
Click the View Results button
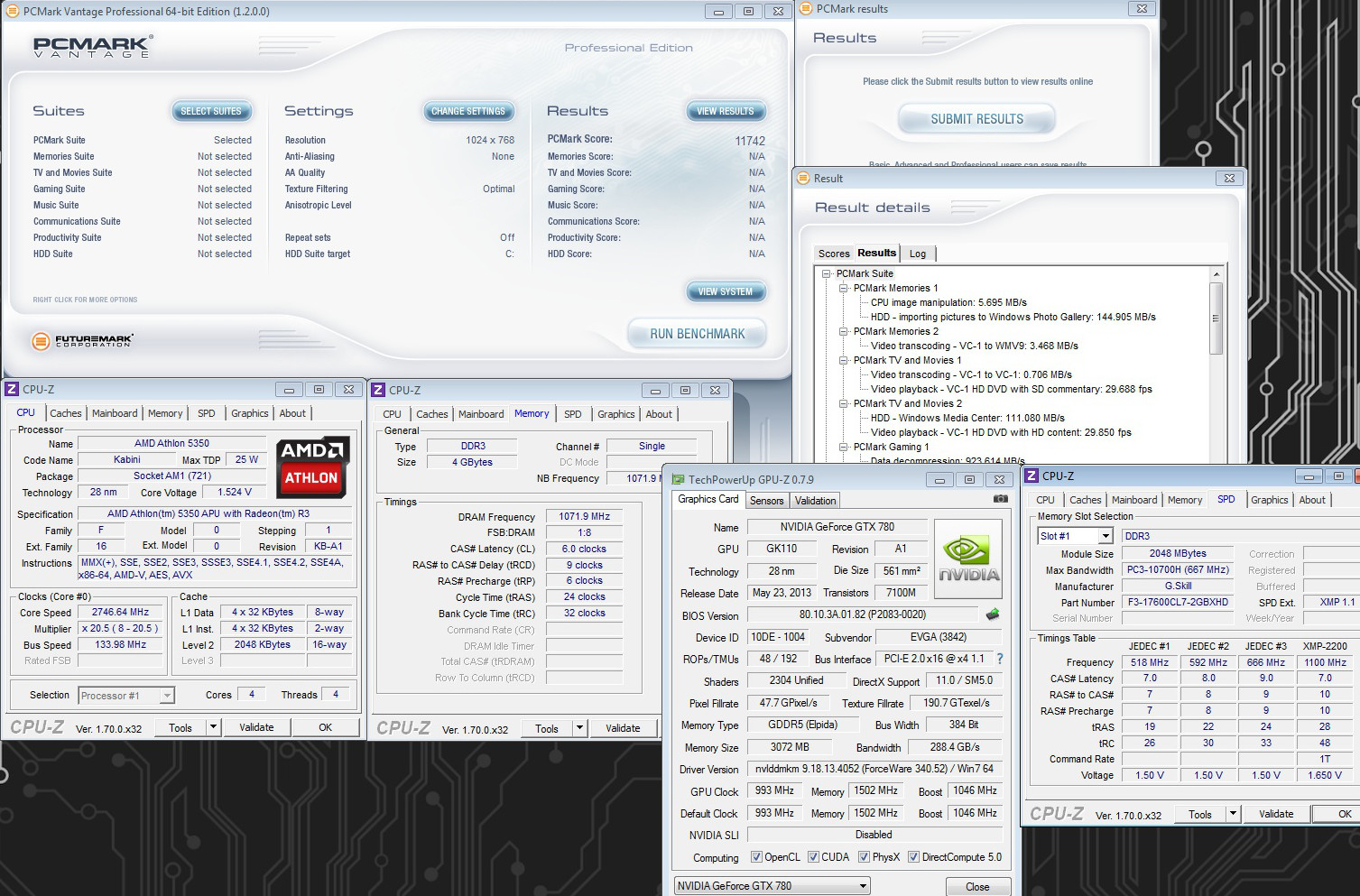[726, 111]
